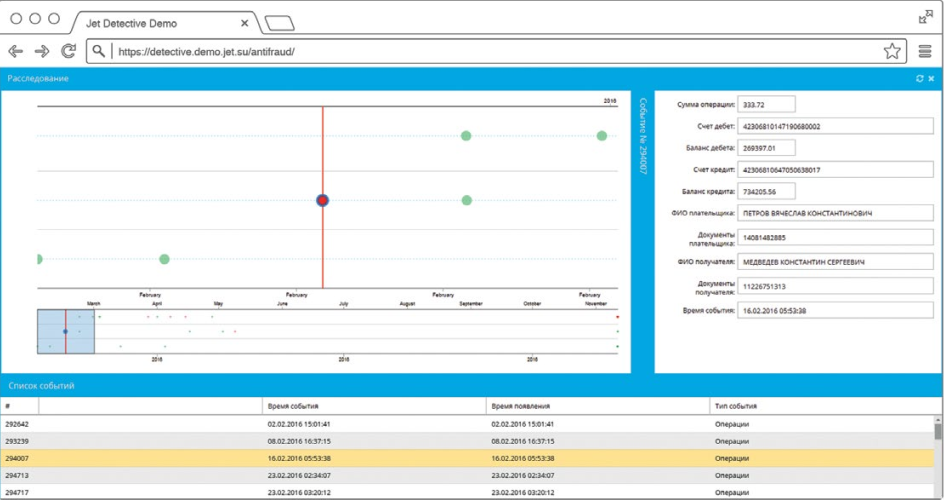
Task: Select highlighted event row 294007
Action: (467, 458)
